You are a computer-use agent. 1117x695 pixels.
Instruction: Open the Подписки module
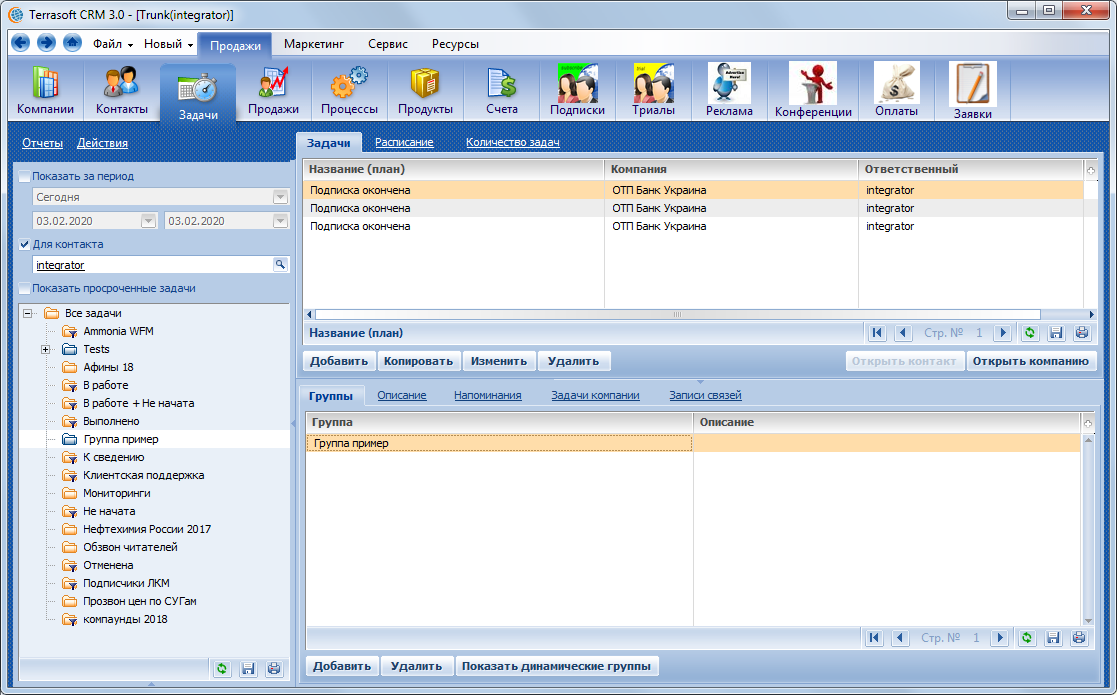click(x=578, y=90)
